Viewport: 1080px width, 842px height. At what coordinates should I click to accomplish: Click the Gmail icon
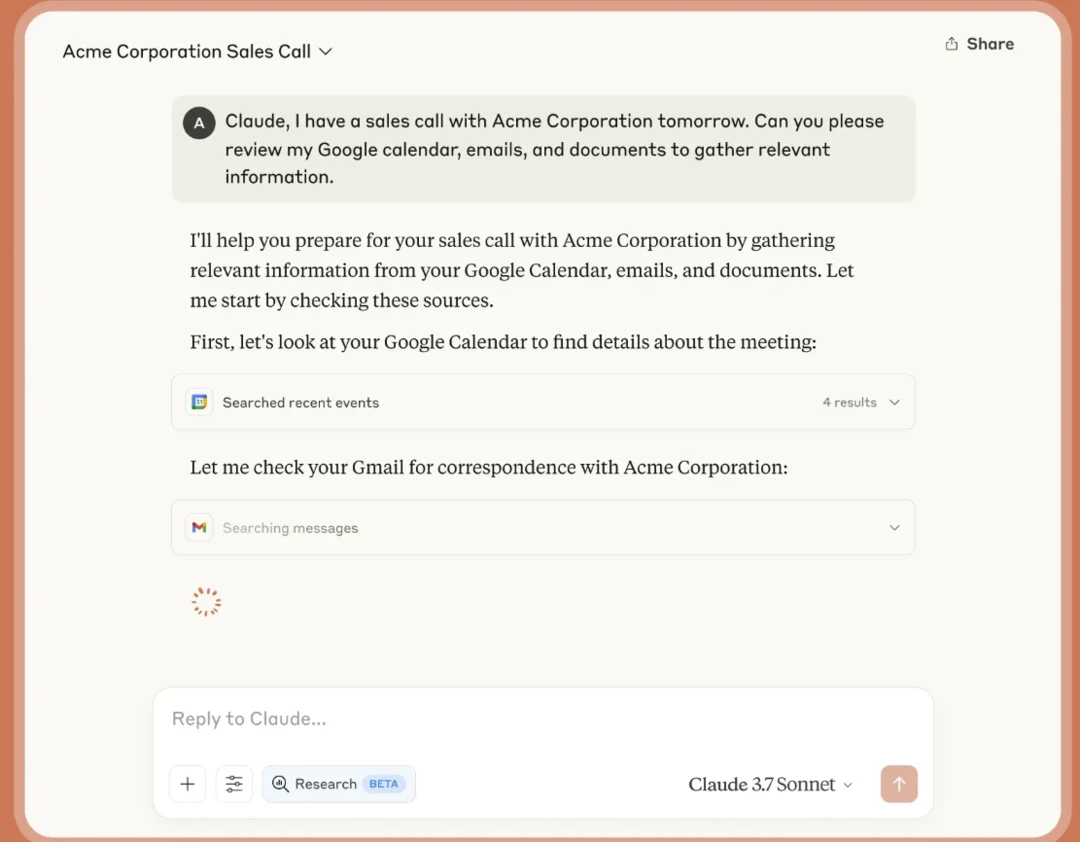pyautogui.click(x=199, y=528)
